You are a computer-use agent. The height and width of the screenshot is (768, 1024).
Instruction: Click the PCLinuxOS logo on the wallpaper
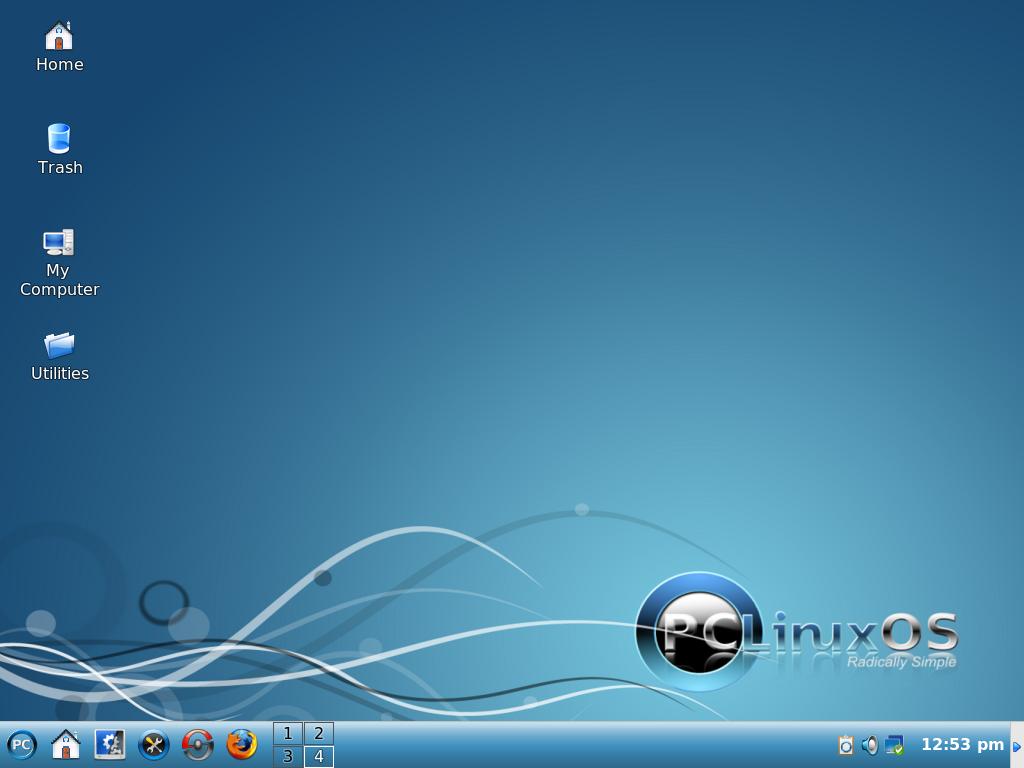click(x=796, y=632)
